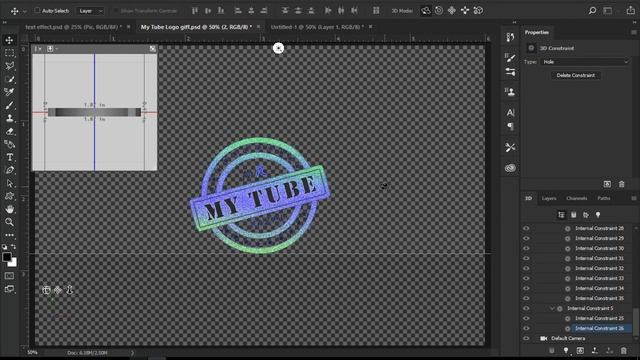This screenshot has width=640, height=360.
Task: Switch to the Layers panel tab
Action: click(x=549, y=198)
